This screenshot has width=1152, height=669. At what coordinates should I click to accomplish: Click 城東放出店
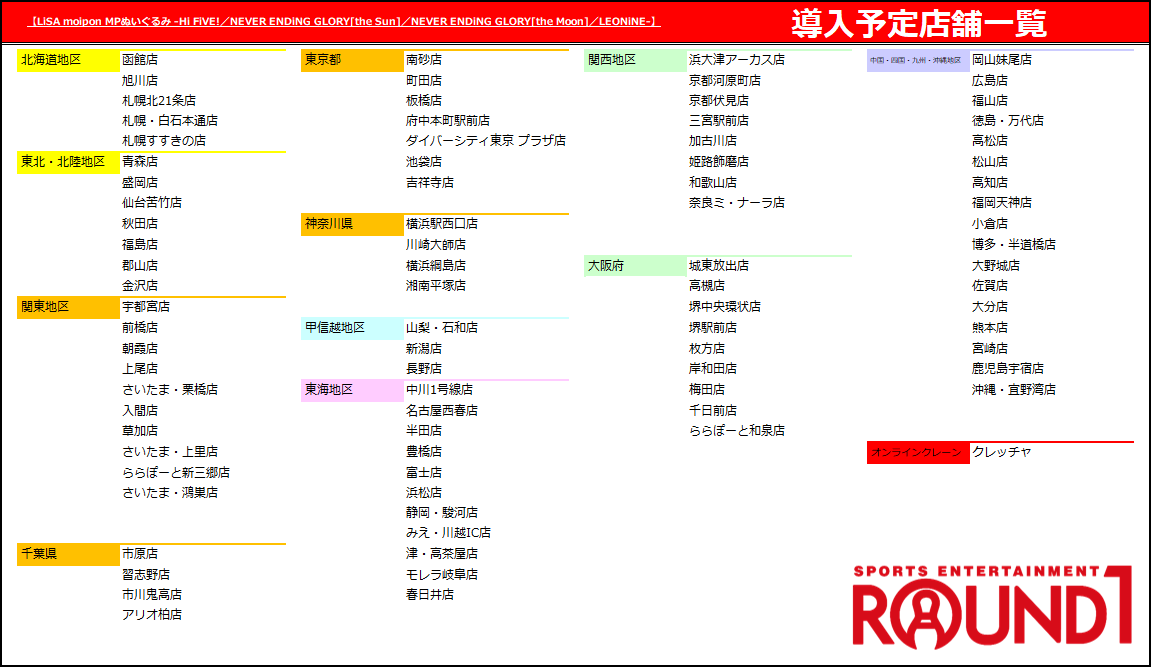click(x=719, y=265)
